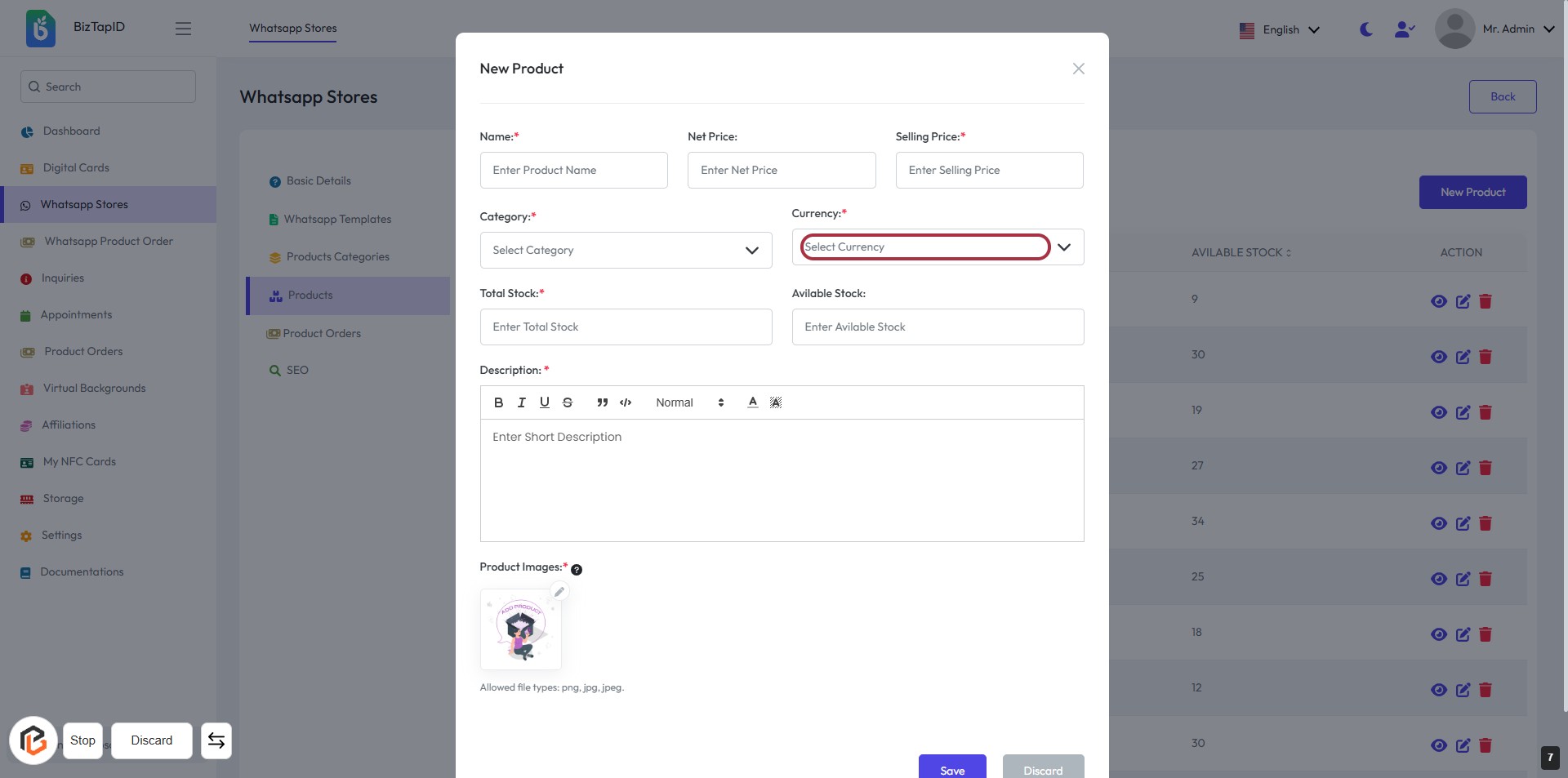
Task: Save the new product
Action: (x=952, y=767)
